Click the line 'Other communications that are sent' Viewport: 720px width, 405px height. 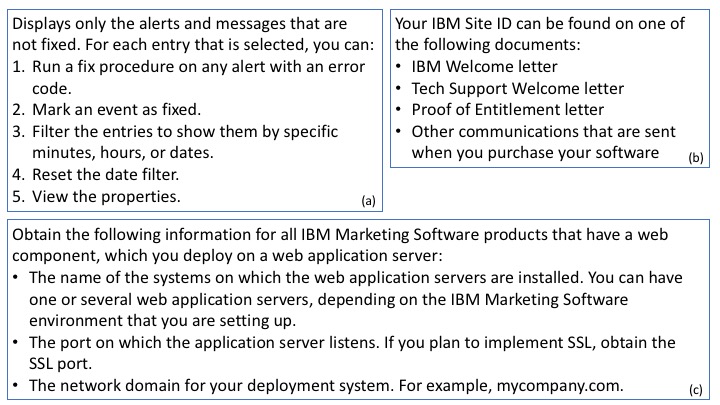543,132
